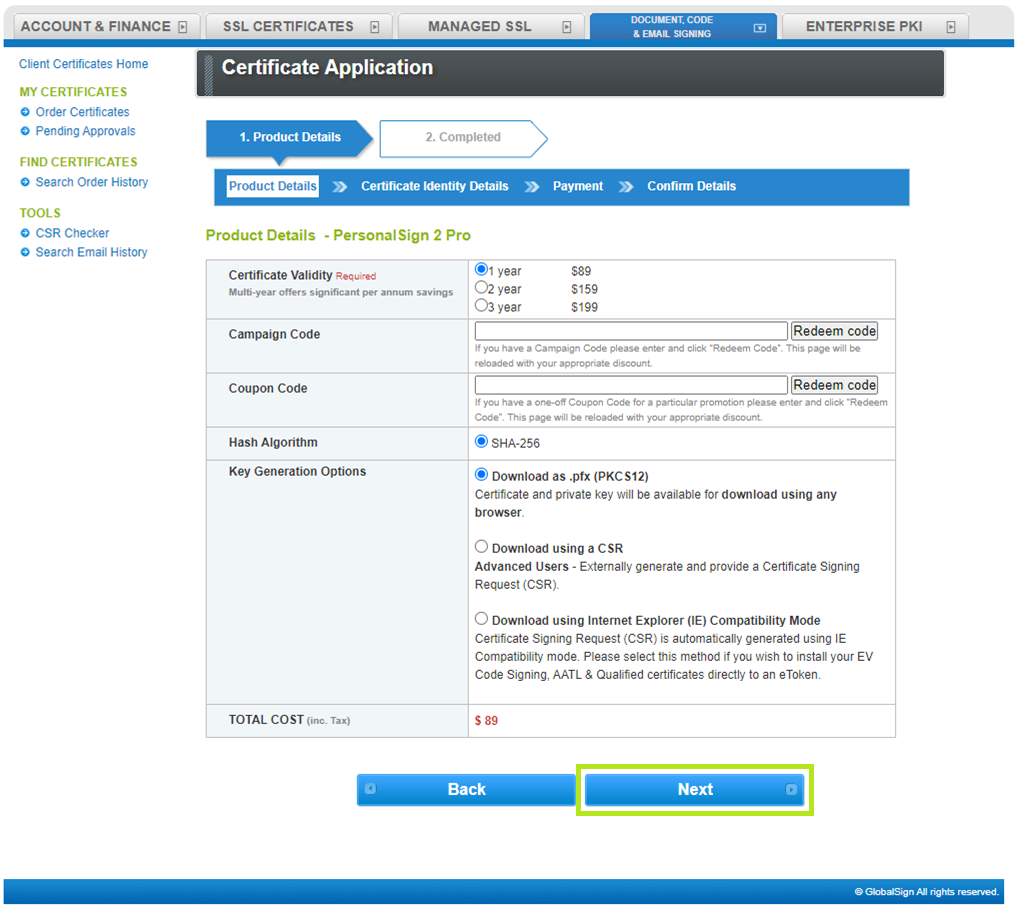Image resolution: width=1019 pixels, height=909 pixels.
Task: Select step 1 Product Details
Action: [x=290, y=137]
